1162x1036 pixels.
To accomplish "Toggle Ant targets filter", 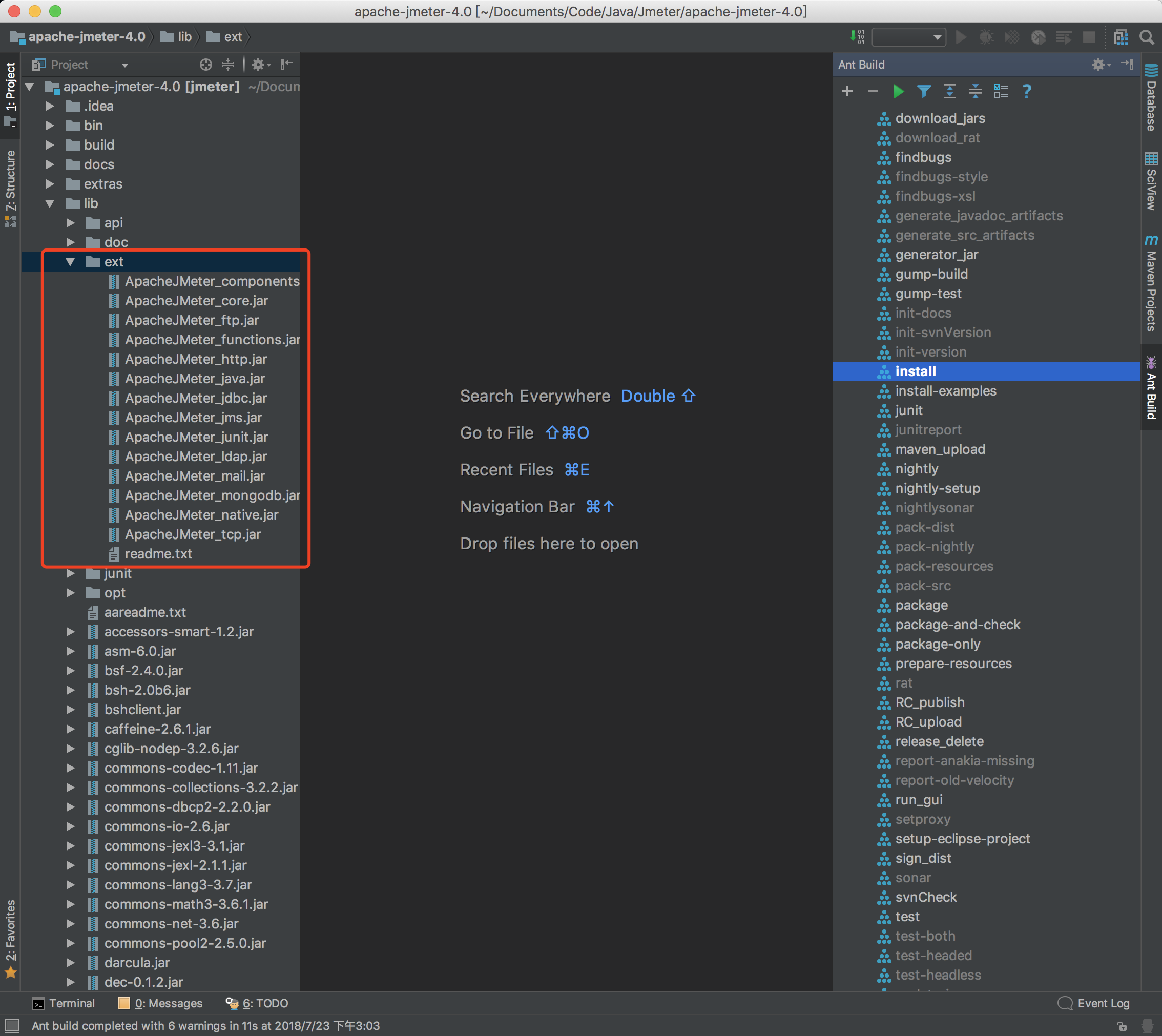I will coord(924,91).
